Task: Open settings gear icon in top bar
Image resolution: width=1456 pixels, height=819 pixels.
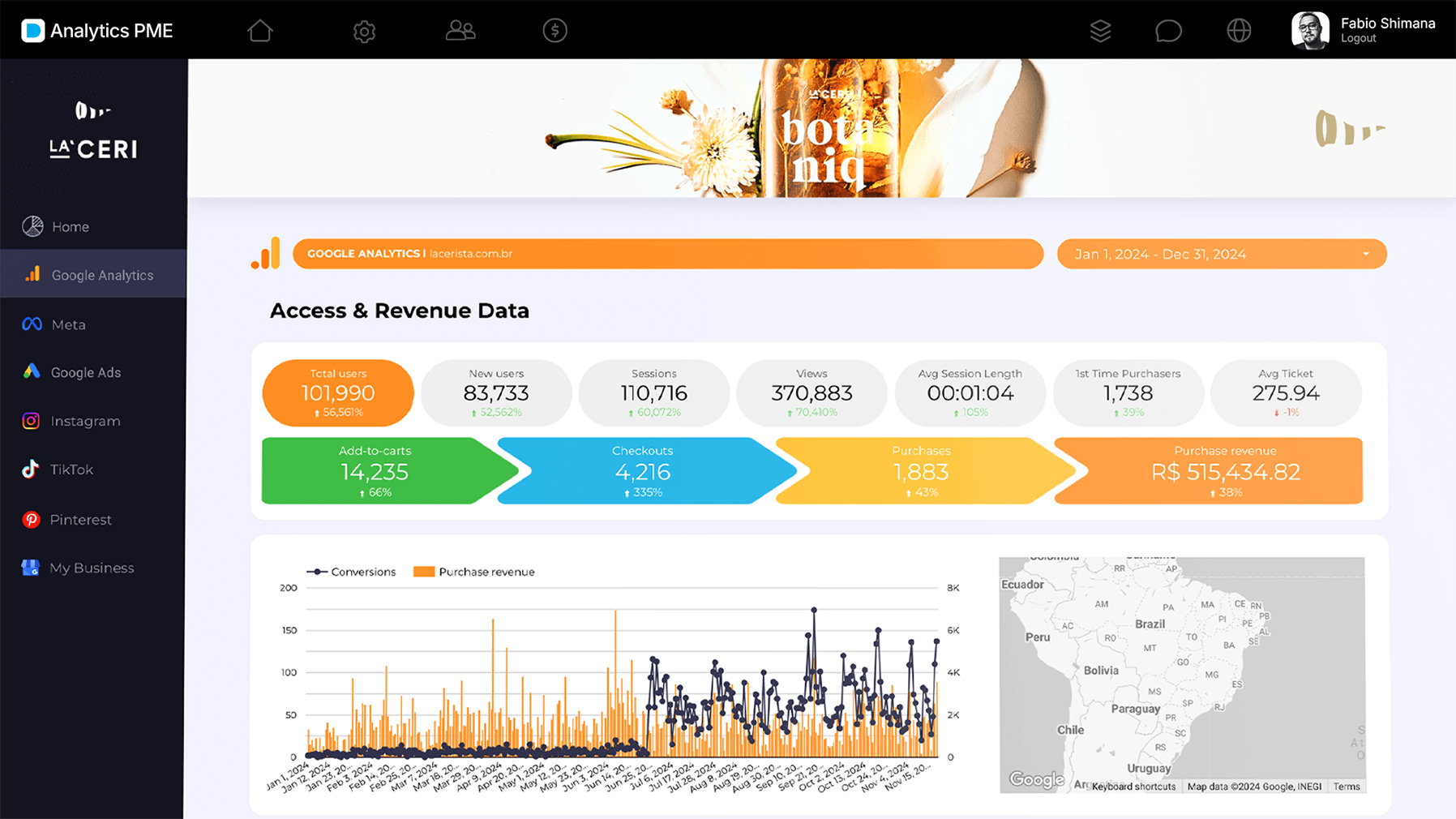Action: [x=364, y=32]
